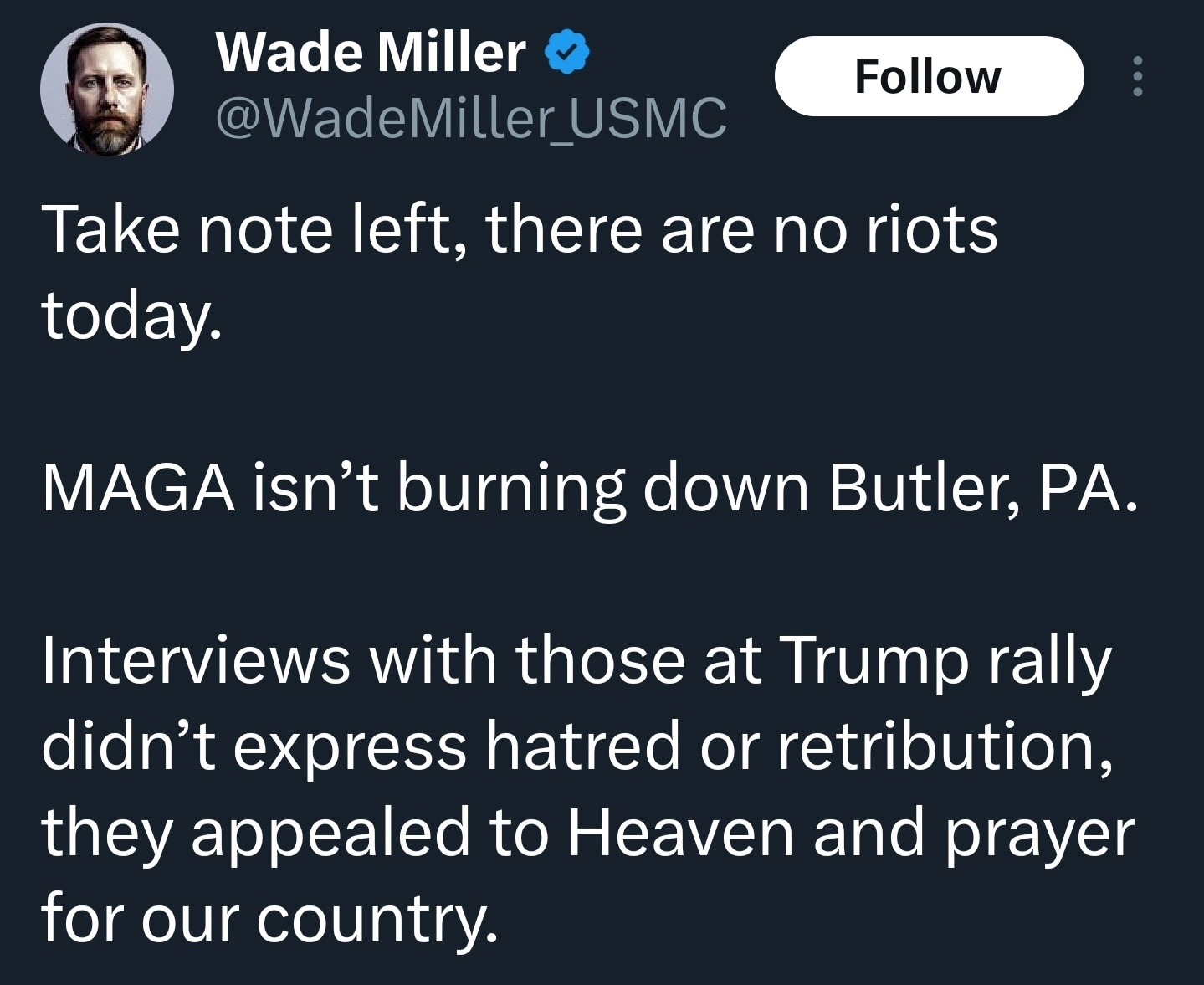Click the word "Interviews" in the tweet
Image resolution: width=1204 pixels, height=985 pixels.
click(x=195, y=661)
